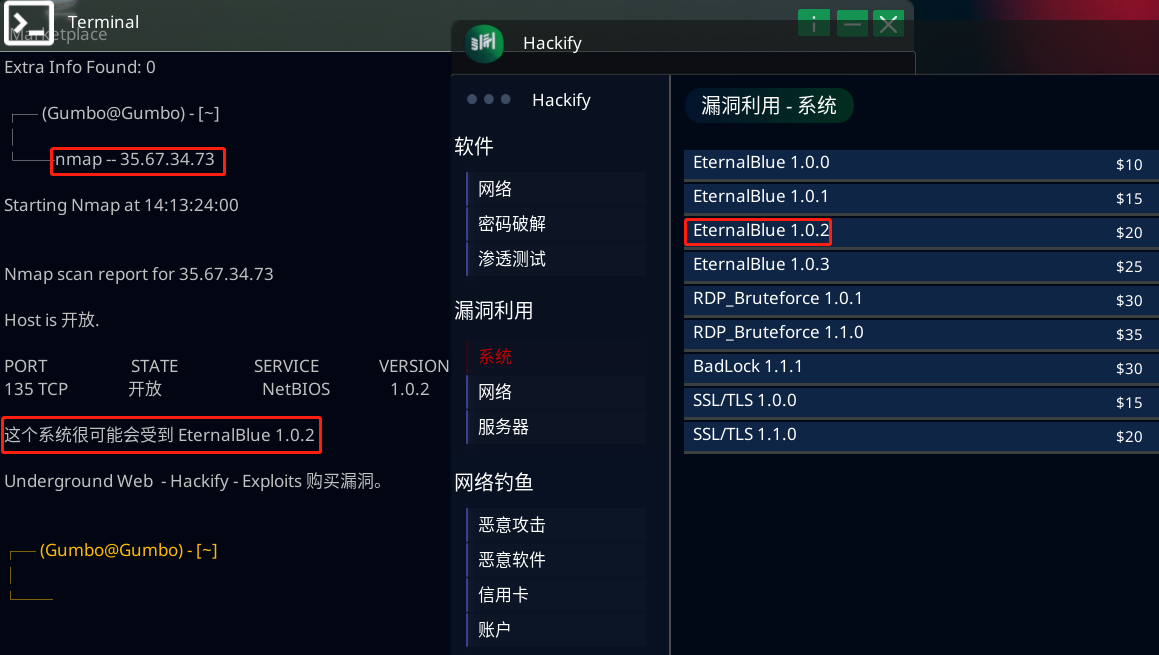Click the 网络钓鱼 section heading
The height and width of the screenshot is (655, 1159).
(x=494, y=483)
